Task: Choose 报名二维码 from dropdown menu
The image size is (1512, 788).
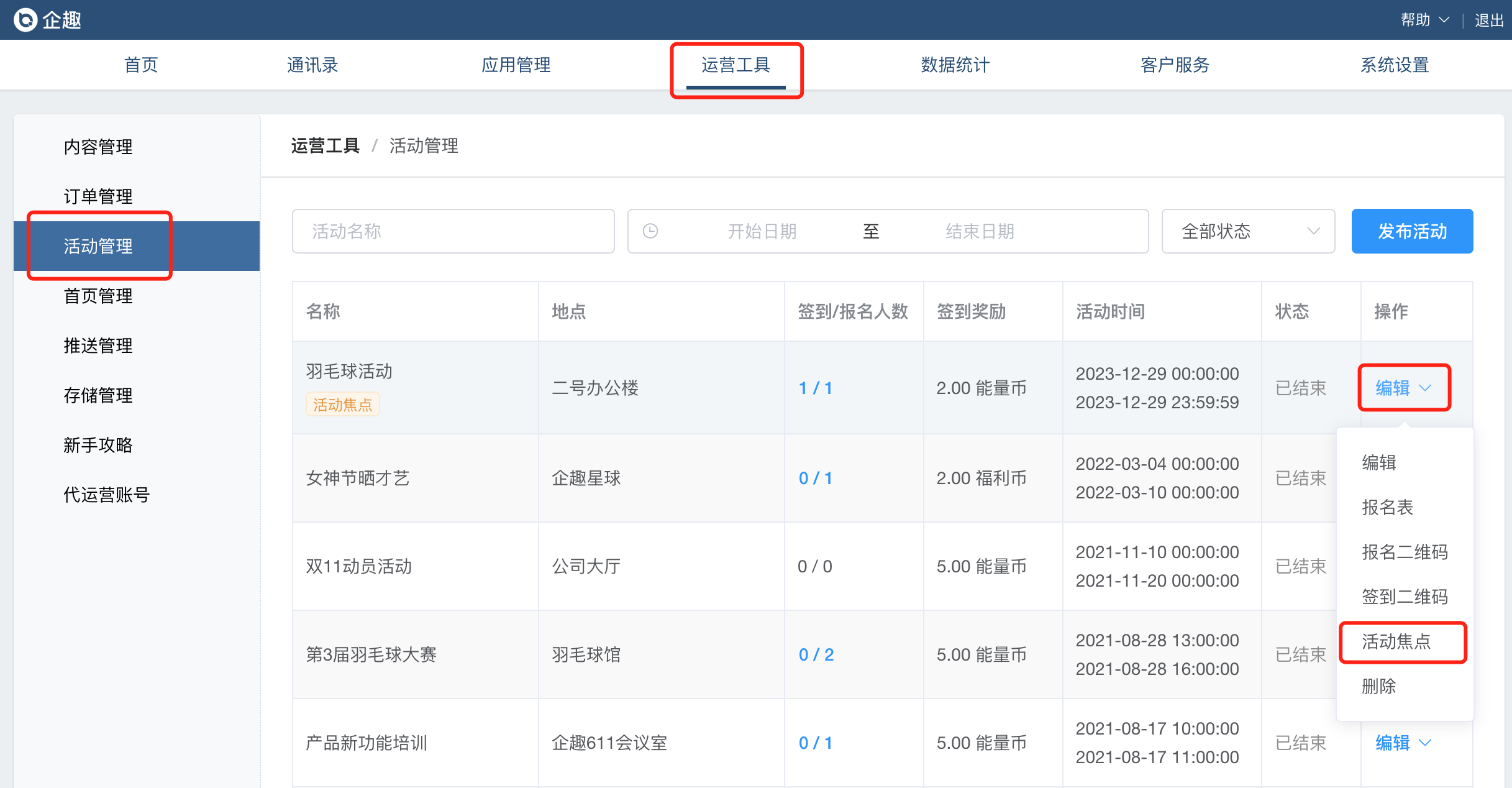Action: (x=1404, y=552)
